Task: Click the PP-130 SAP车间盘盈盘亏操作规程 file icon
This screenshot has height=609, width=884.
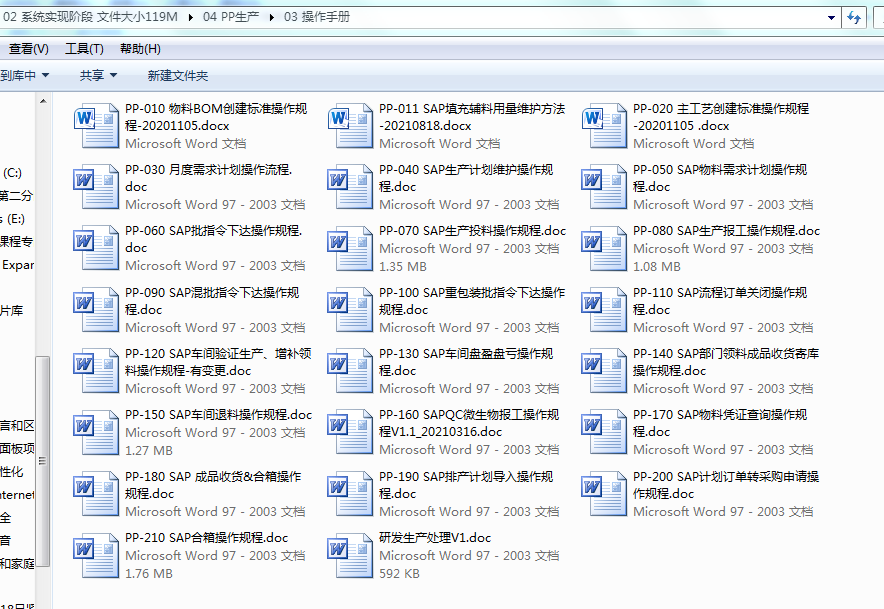Action: click(x=350, y=371)
